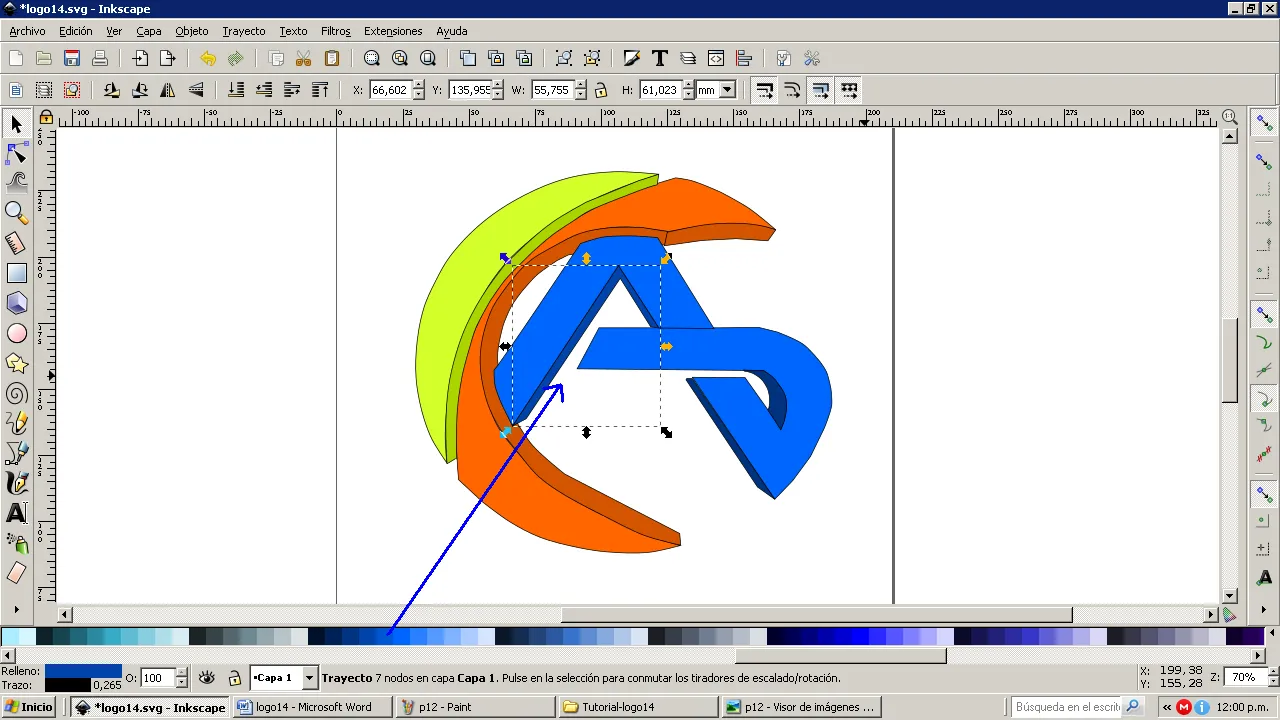1280x720 pixels.
Task: Open the mm units dropdown
Action: pos(727,90)
